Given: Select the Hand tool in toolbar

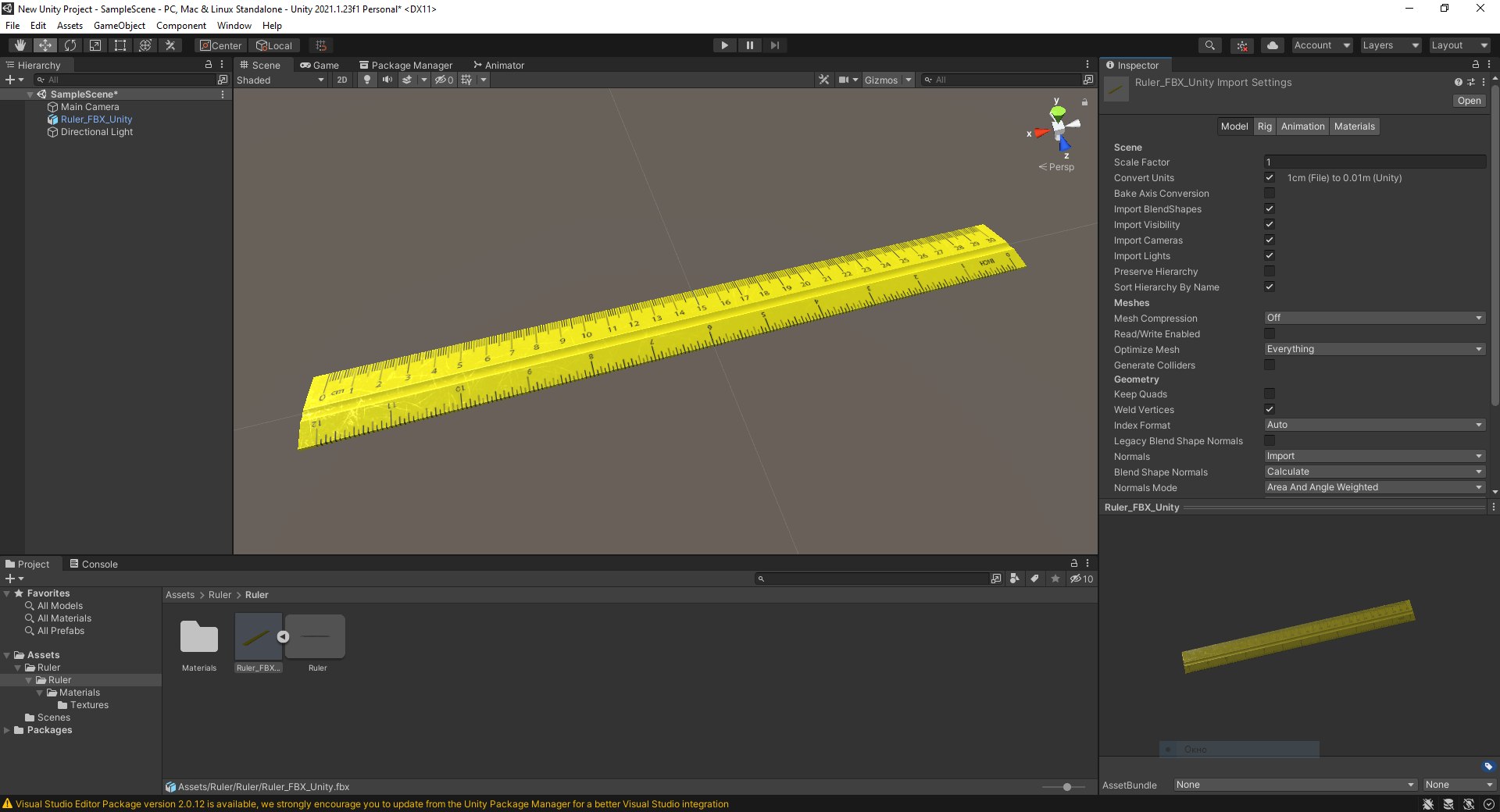Looking at the screenshot, I should click(20, 45).
